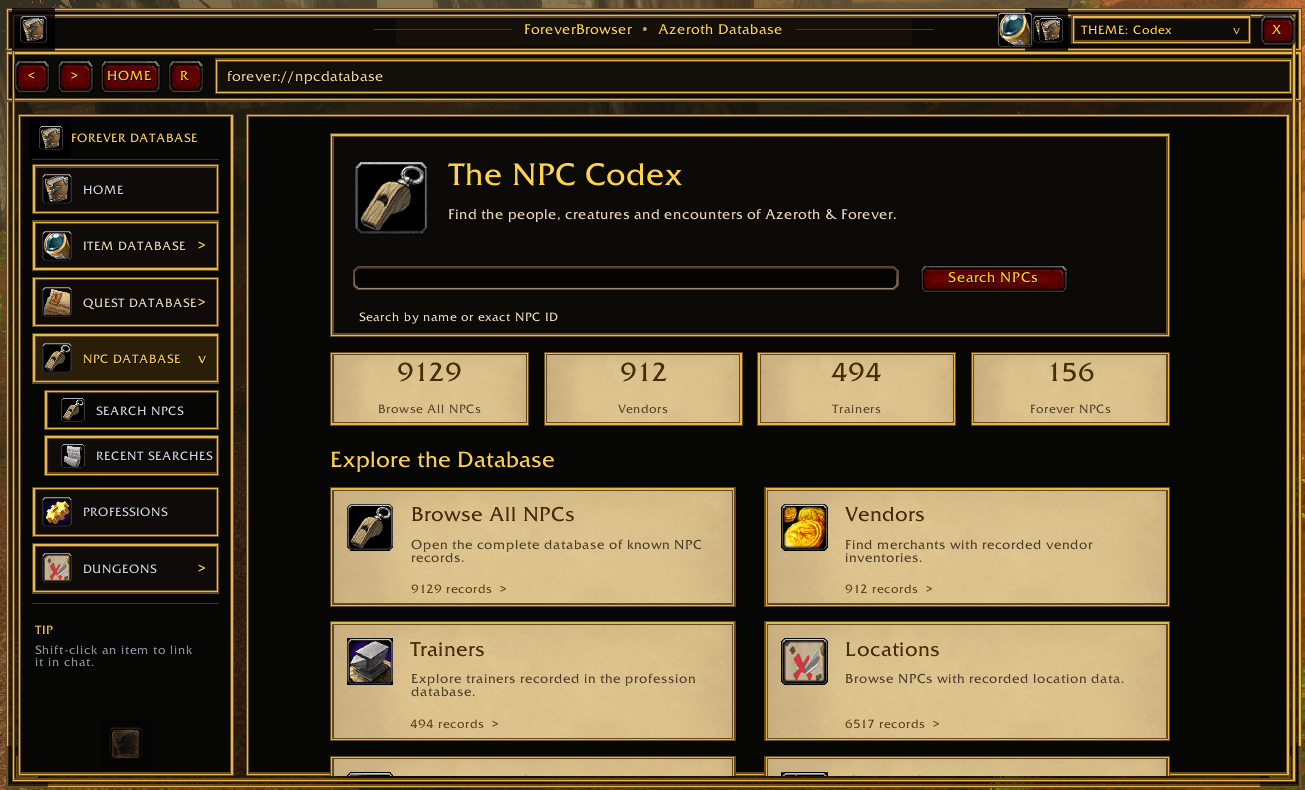Click the Home sidebar book icon
Screen dimensions: 1305x790
(57, 189)
